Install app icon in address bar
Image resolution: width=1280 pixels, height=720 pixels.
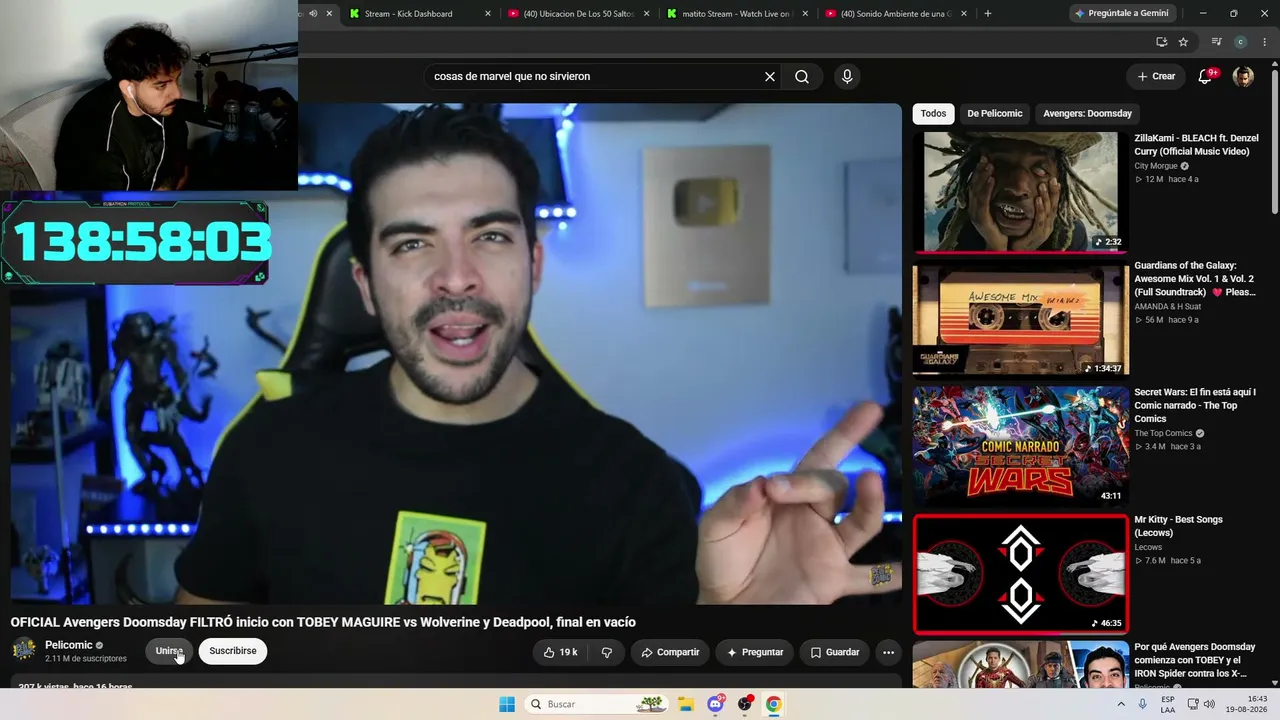click(1161, 42)
